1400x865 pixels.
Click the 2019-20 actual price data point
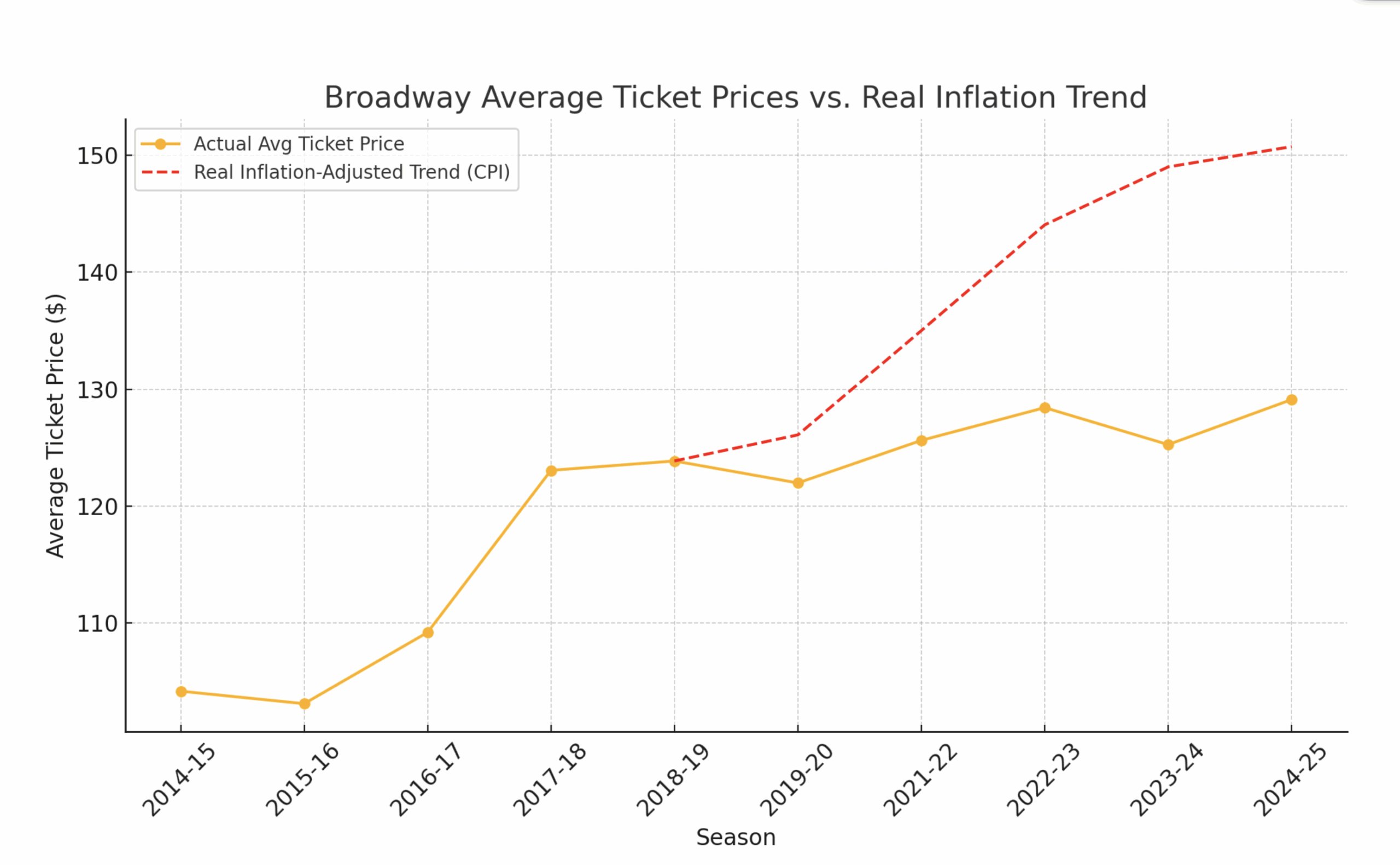coord(798,483)
